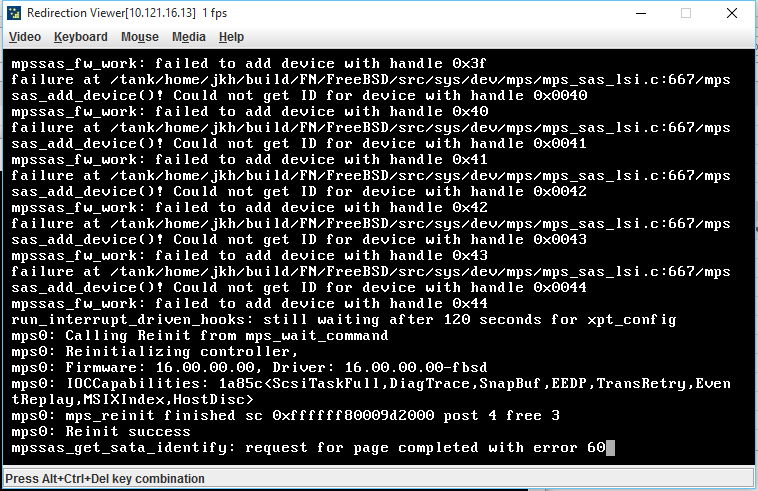This screenshot has width=758, height=491.
Task: Click the 'mps0: Reinit success' console line
Action: point(101,432)
